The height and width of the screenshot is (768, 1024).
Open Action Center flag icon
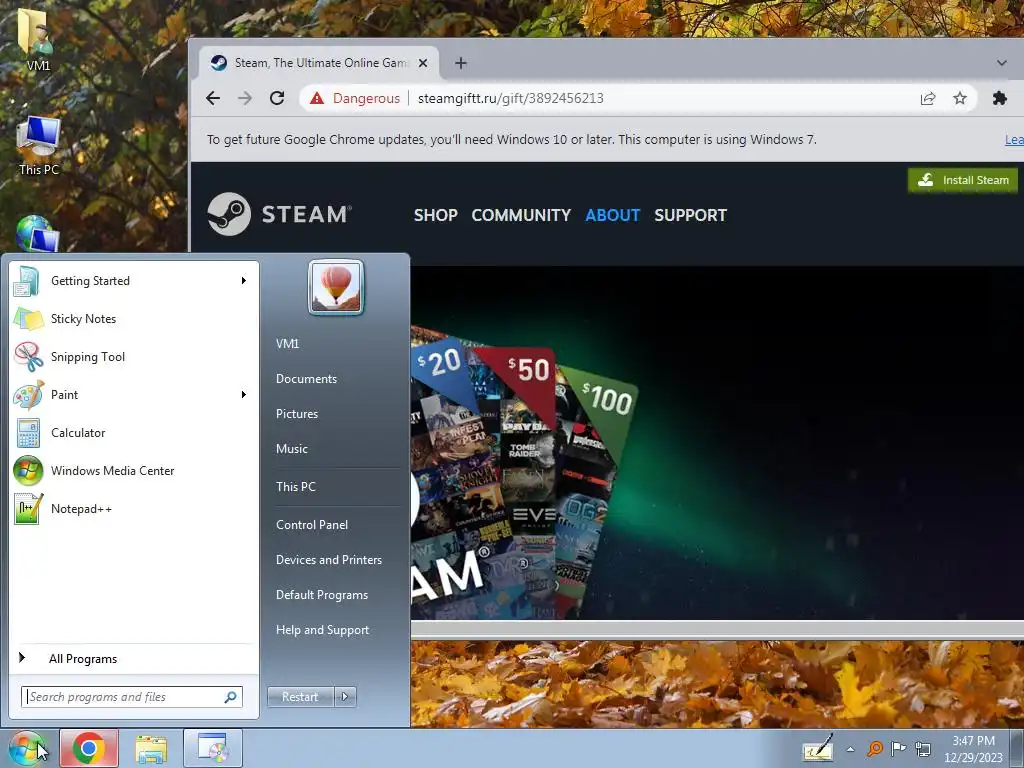coord(898,748)
